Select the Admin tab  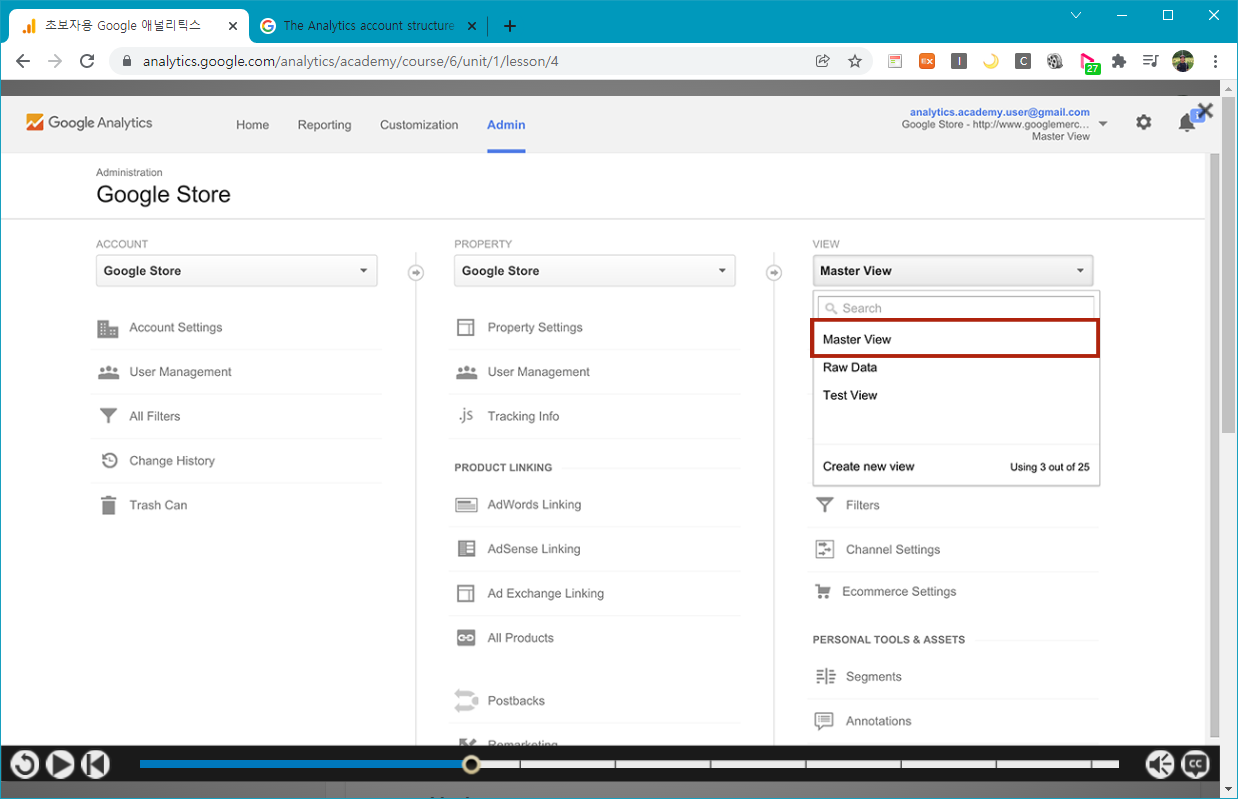click(506, 125)
